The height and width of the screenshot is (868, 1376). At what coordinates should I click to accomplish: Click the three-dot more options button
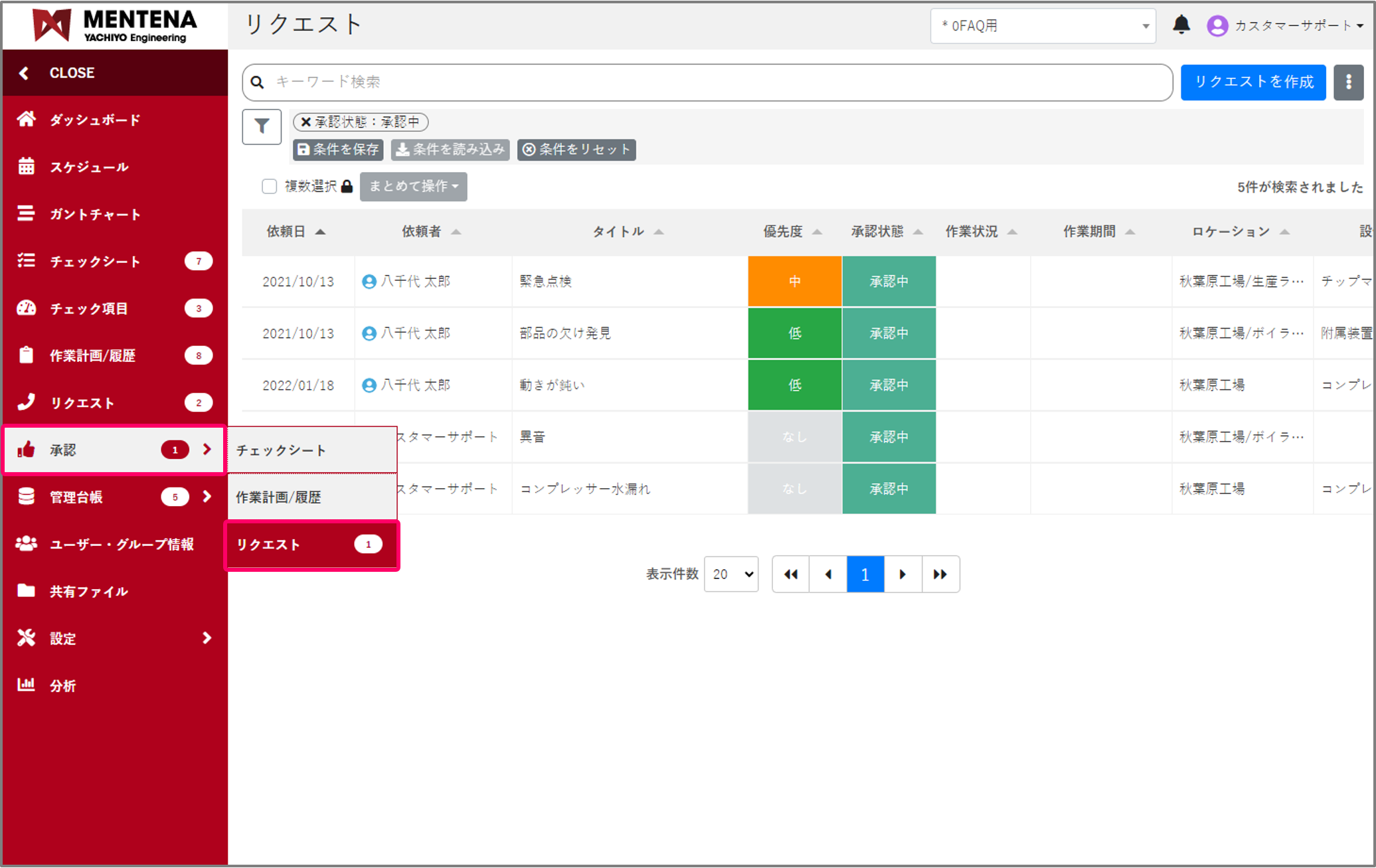click(x=1348, y=82)
